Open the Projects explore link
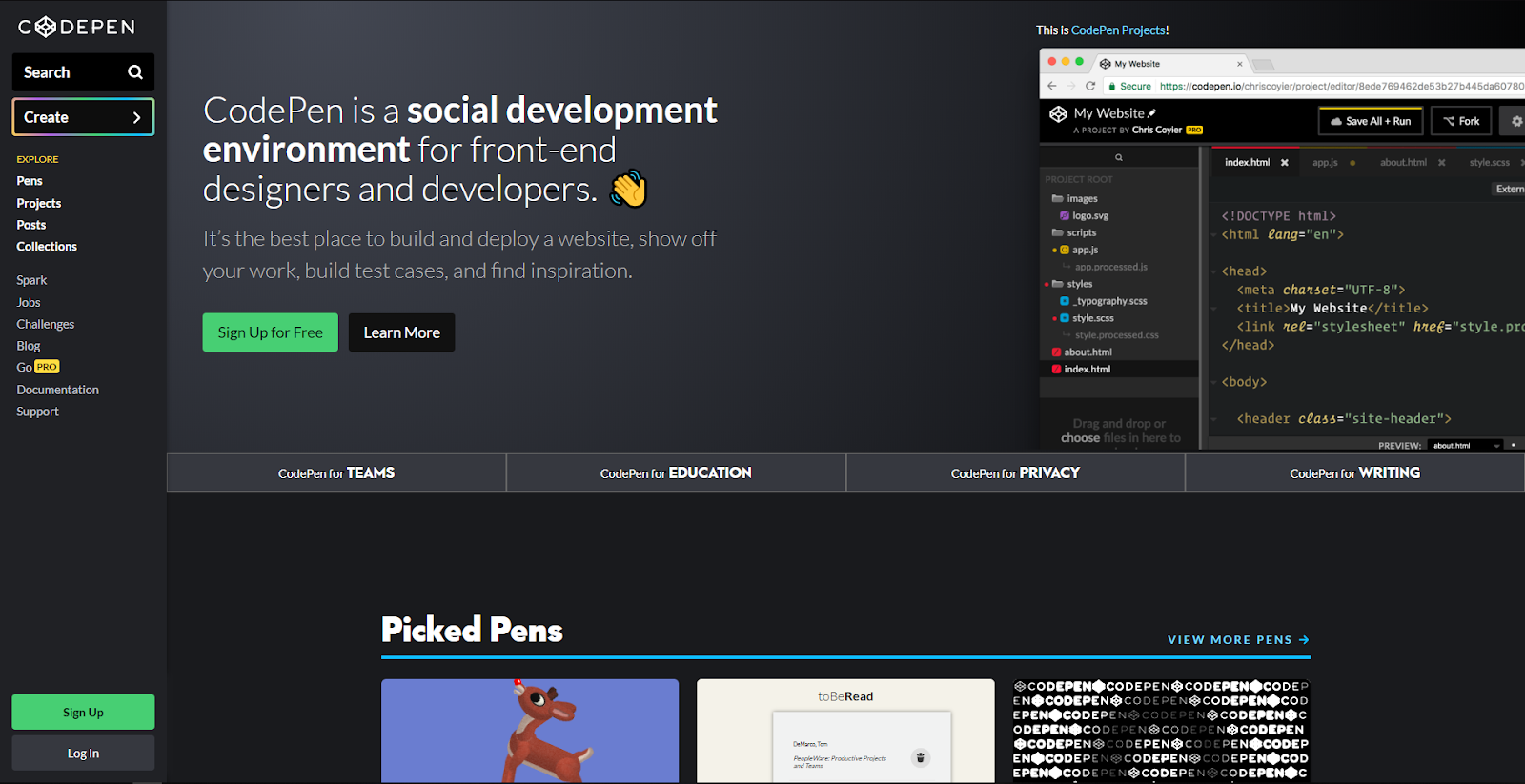Image resolution: width=1525 pixels, height=784 pixels. 39,203
